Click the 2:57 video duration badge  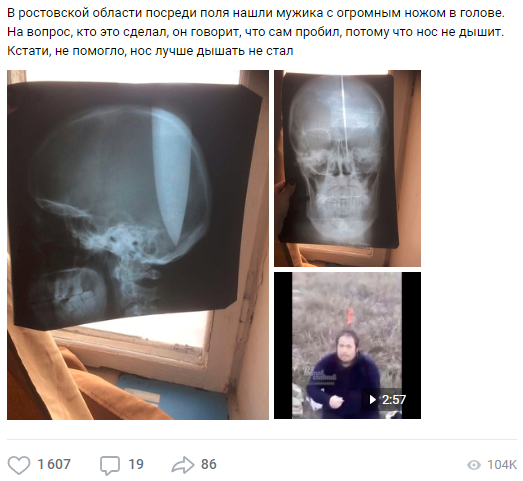[387, 399]
